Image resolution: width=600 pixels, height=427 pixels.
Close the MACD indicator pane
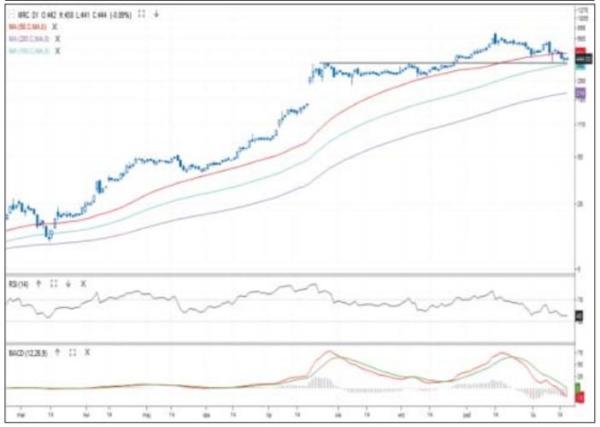click(x=85, y=352)
